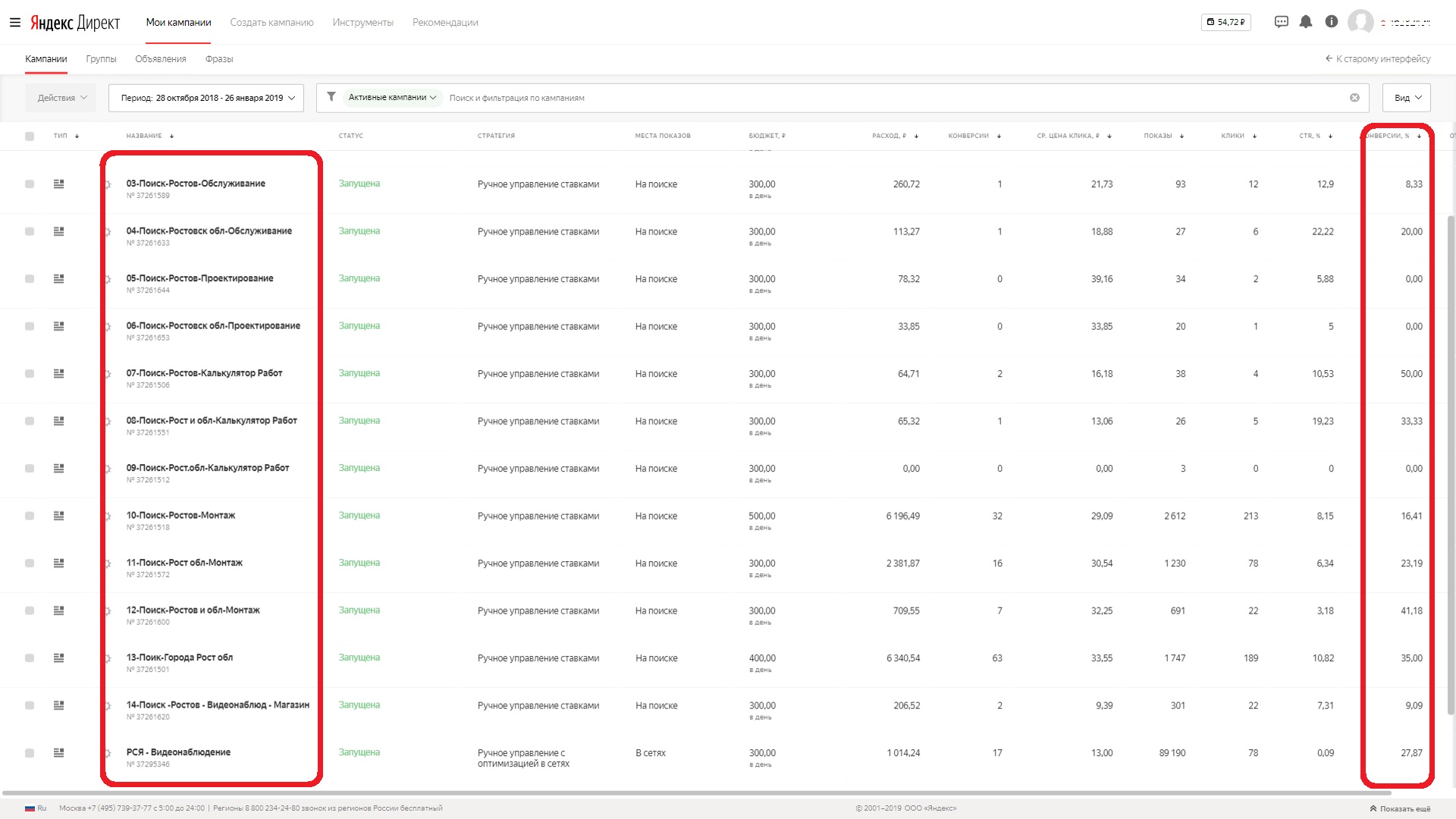
Task: Click the notifications bell icon
Action: coord(1306,22)
